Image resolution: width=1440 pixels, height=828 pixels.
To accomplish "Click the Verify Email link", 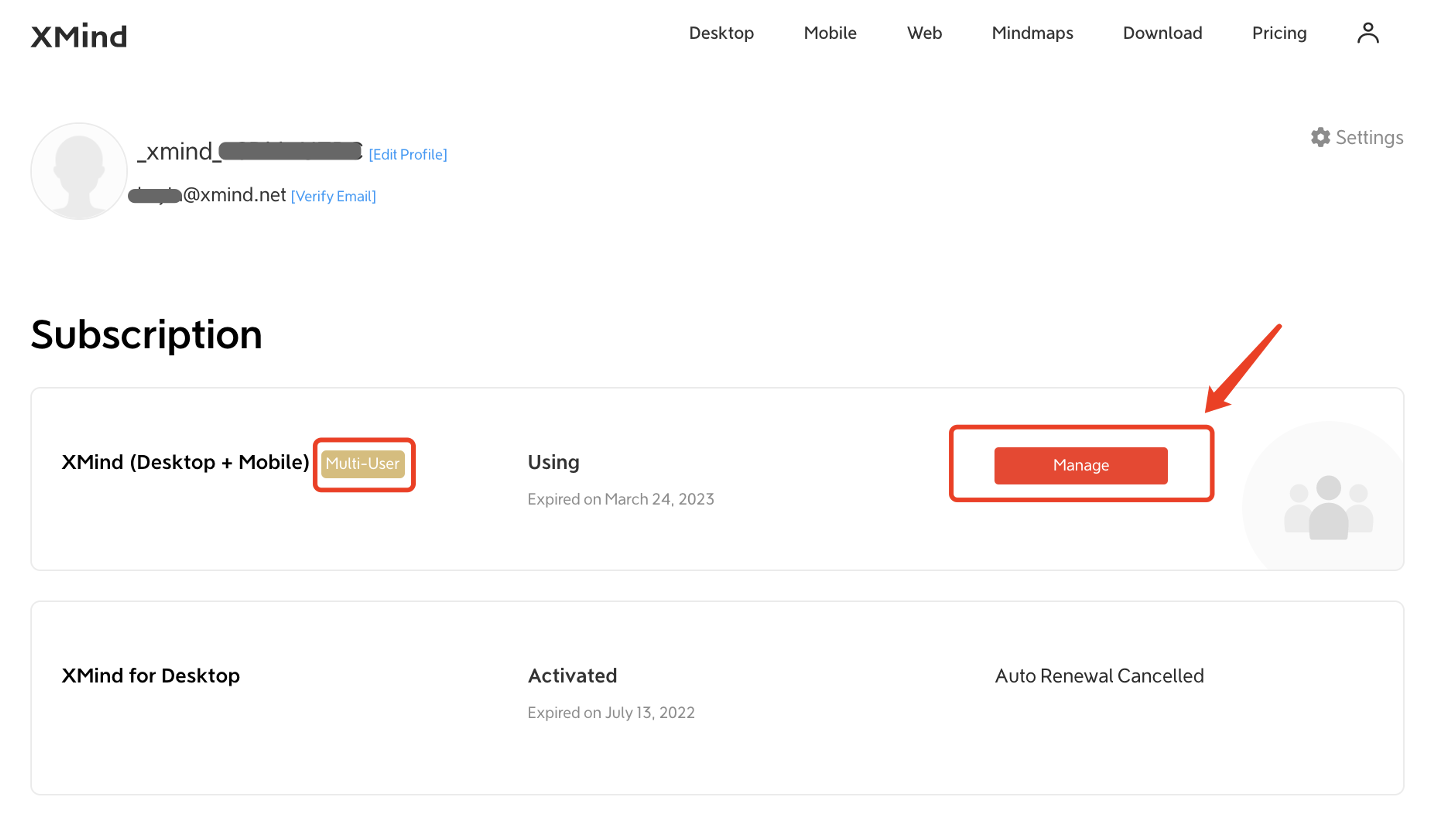I will [x=333, y=196].
